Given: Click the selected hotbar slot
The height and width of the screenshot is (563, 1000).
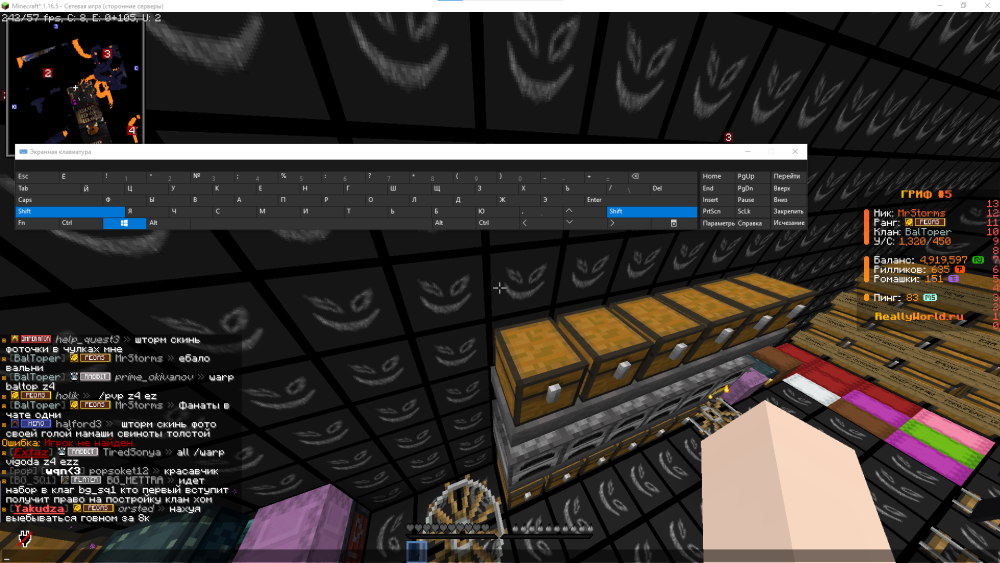Looking at the screenshot, I should (416, 551).
